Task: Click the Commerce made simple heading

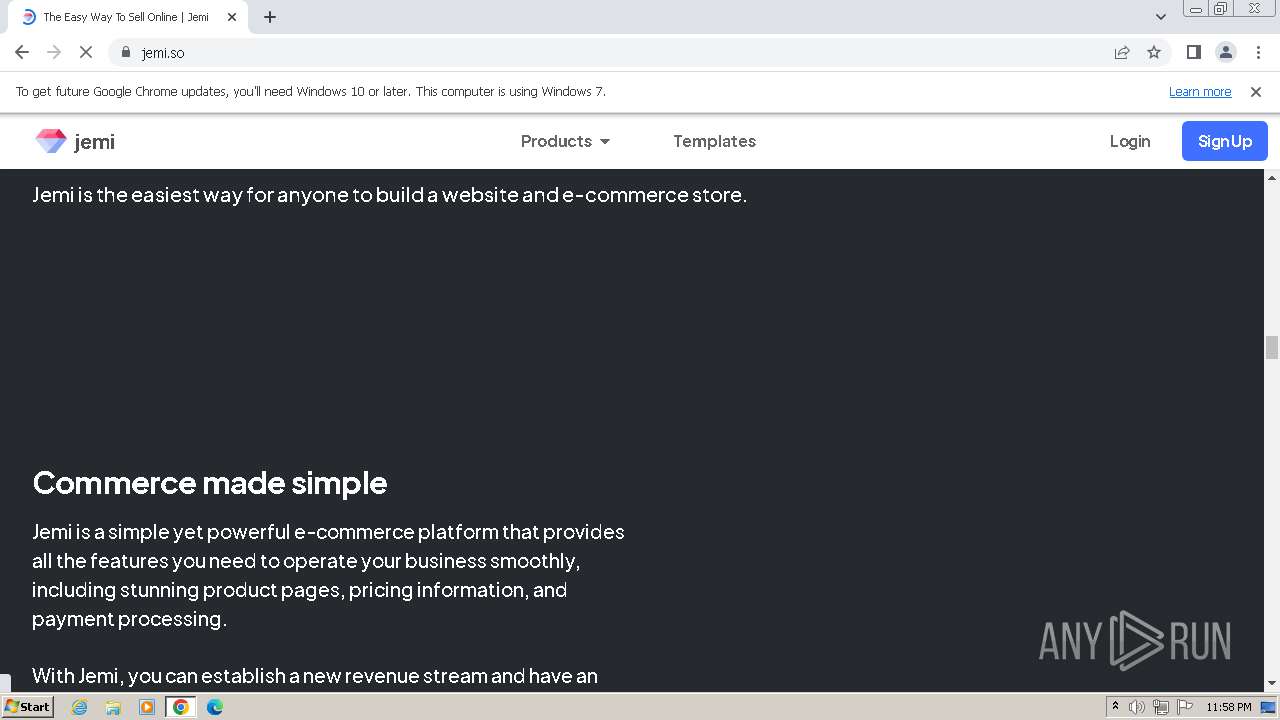Action: coord(210,483)
